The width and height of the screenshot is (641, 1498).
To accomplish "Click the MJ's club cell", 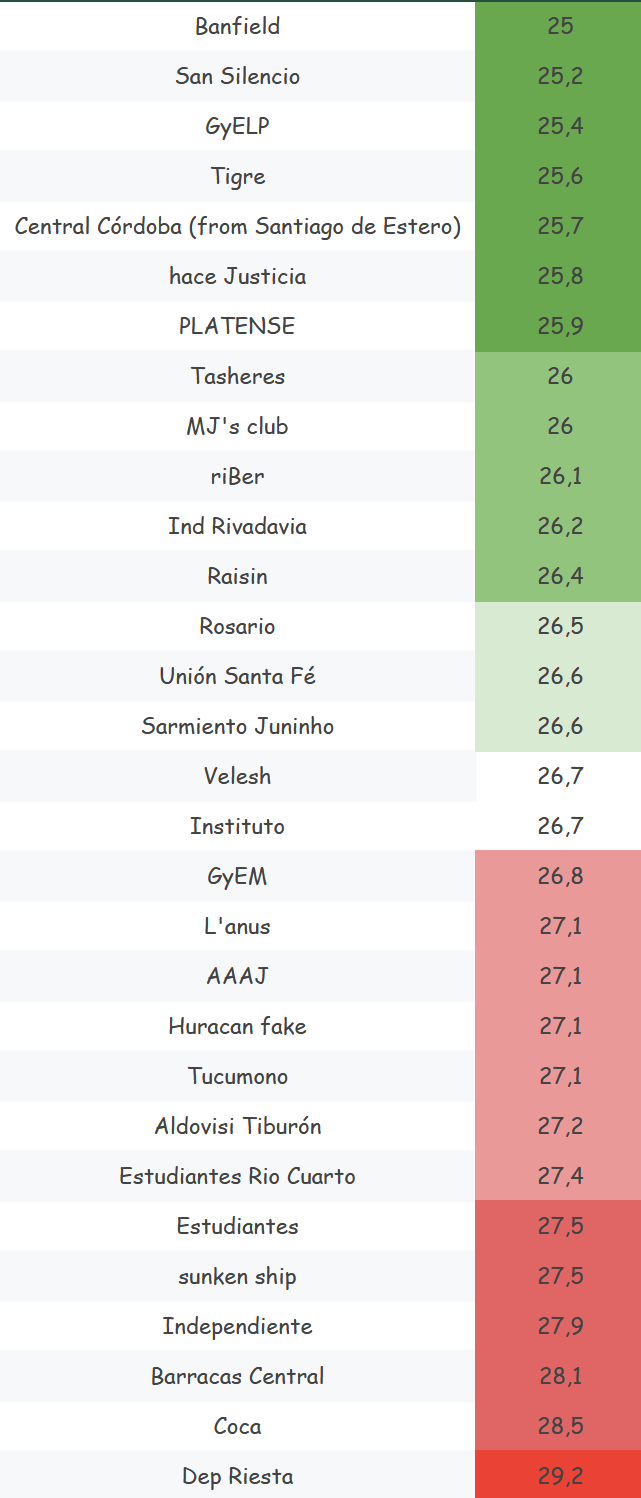I will point(238,427).
